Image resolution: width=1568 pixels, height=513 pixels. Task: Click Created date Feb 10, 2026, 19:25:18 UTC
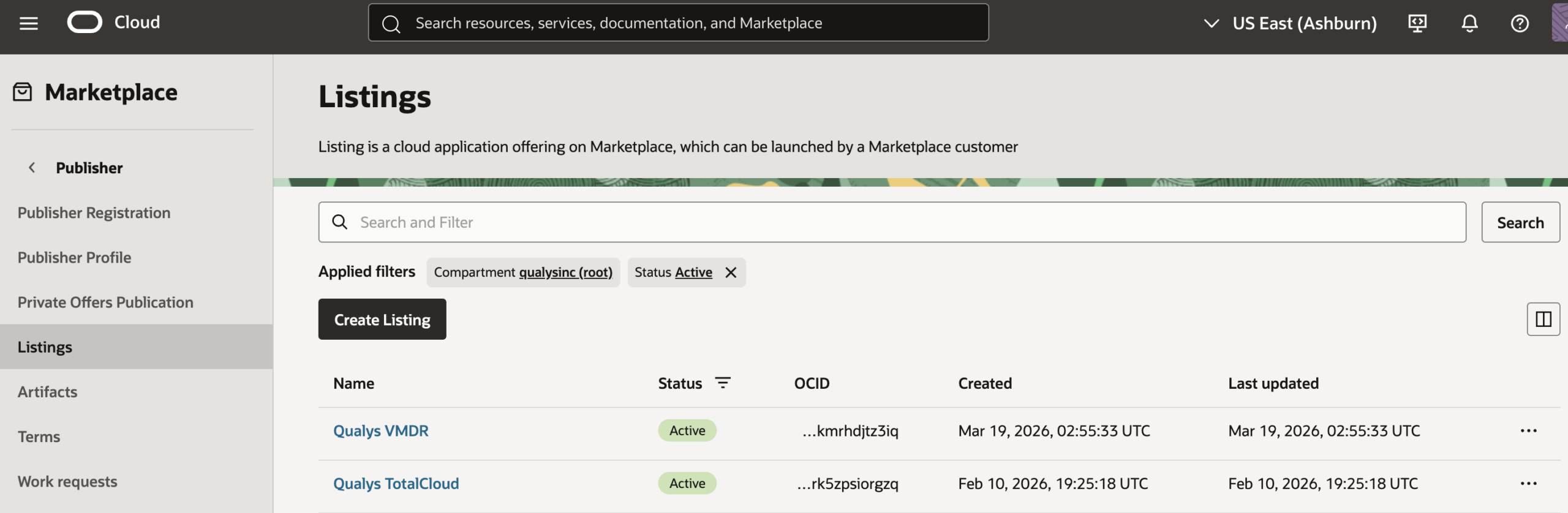[1053, 484]
